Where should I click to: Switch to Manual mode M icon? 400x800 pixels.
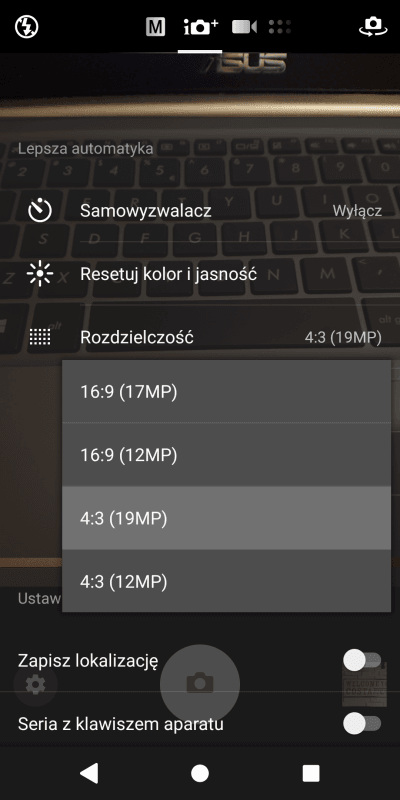point(155,27)
